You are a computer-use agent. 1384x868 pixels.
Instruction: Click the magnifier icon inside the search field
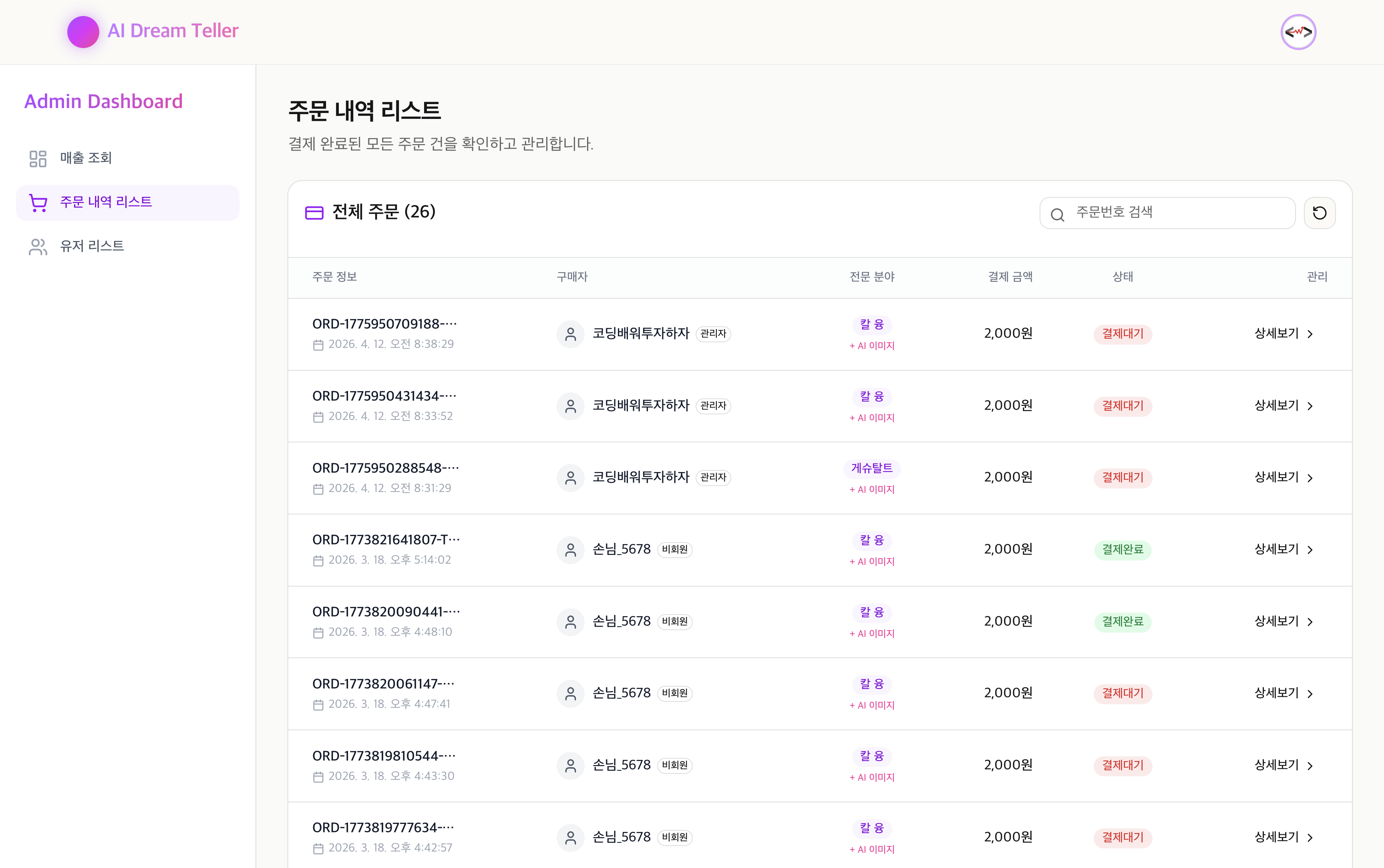pyautogui.click(x=1058, y=214)
